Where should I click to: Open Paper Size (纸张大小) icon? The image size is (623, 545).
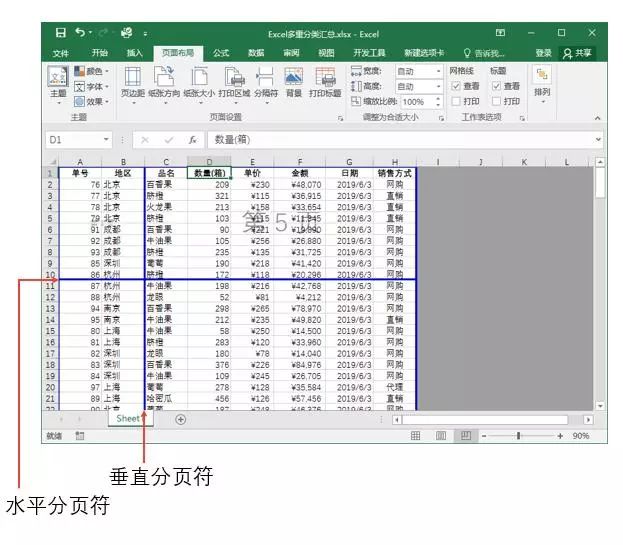point(199,76)
